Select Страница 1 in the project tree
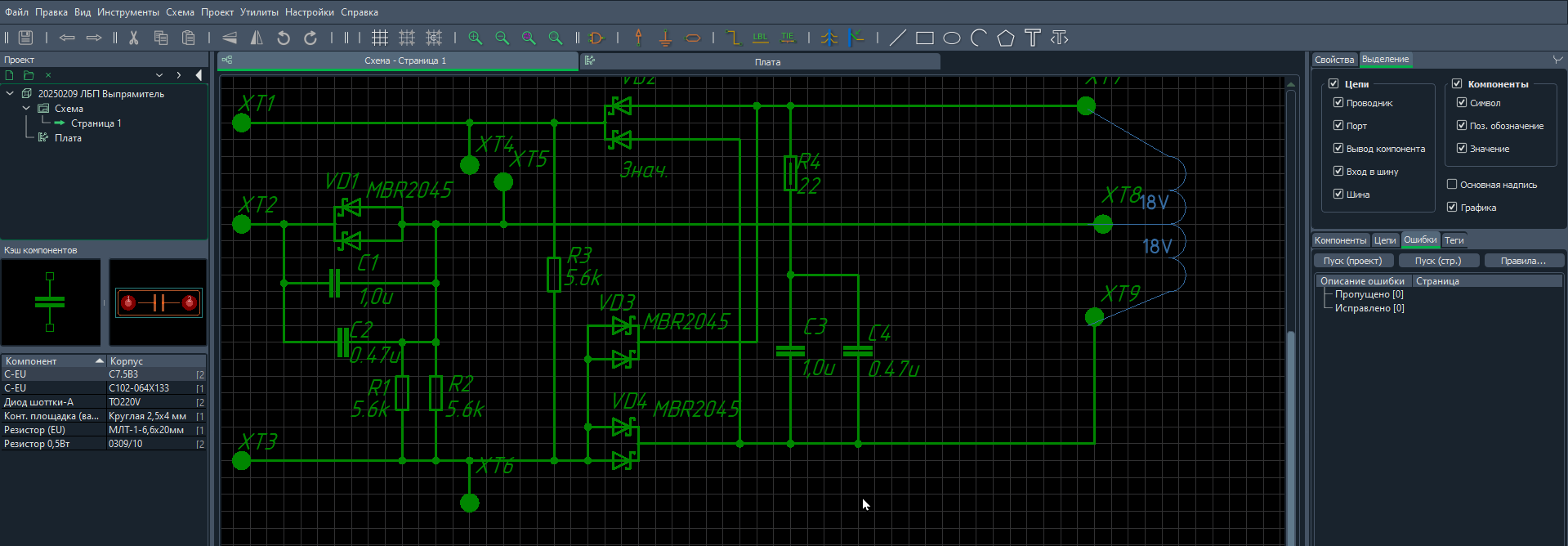 (96, 123)
